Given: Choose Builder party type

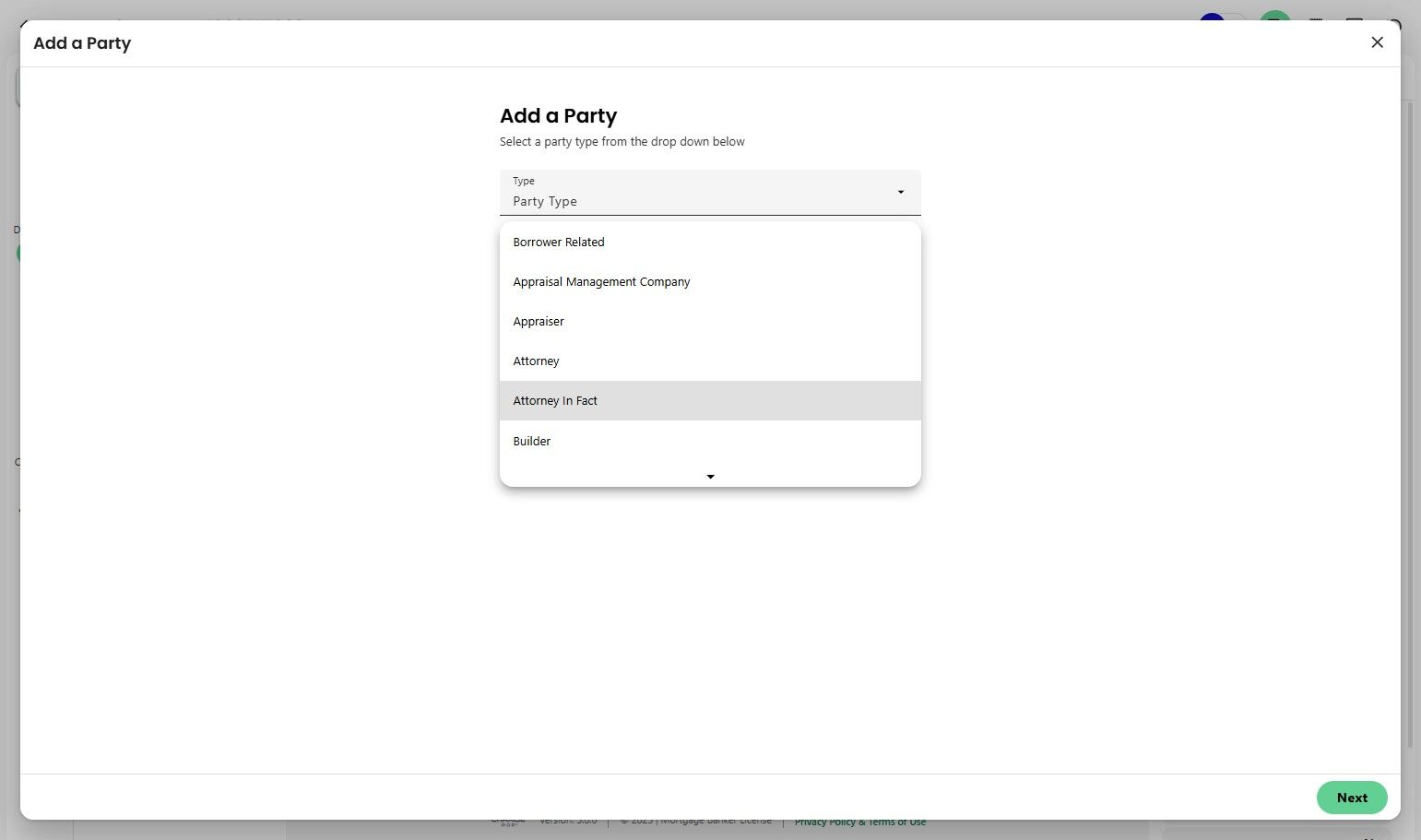Looking at the screenshot, I should tap(710, 441).
